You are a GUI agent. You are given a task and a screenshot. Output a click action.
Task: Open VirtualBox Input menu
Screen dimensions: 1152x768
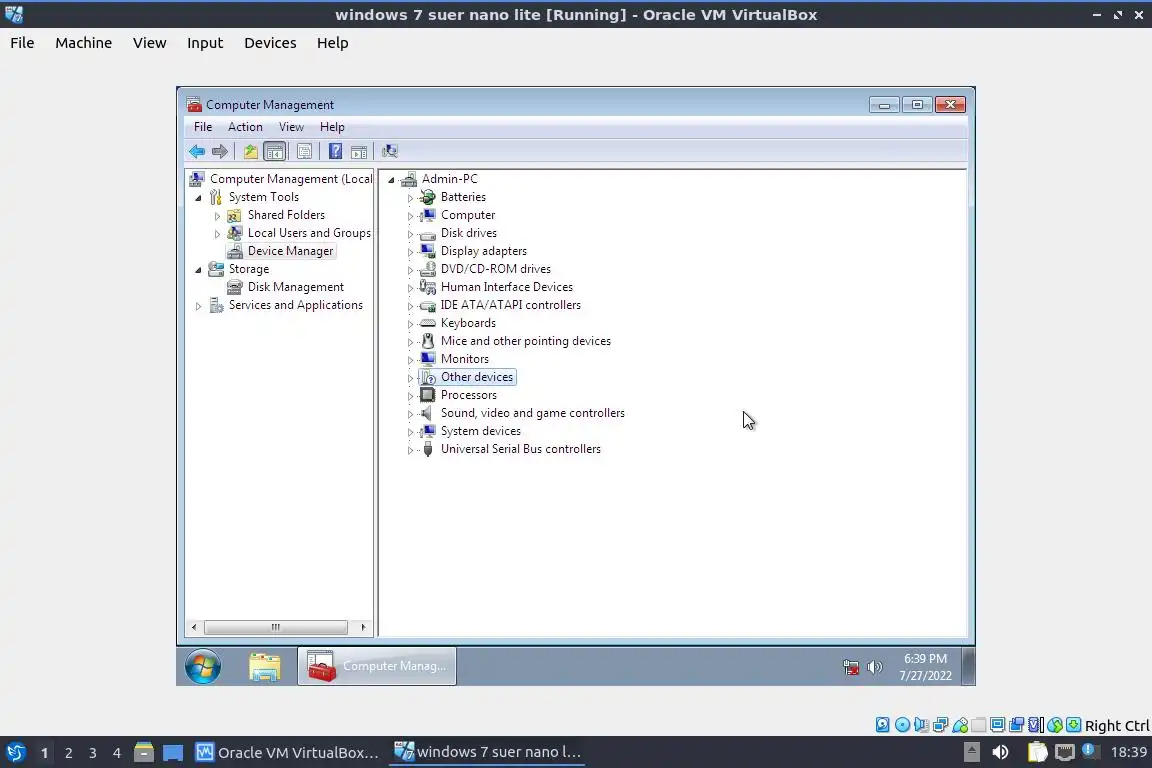pyautogui.click(x=205, y=43)
